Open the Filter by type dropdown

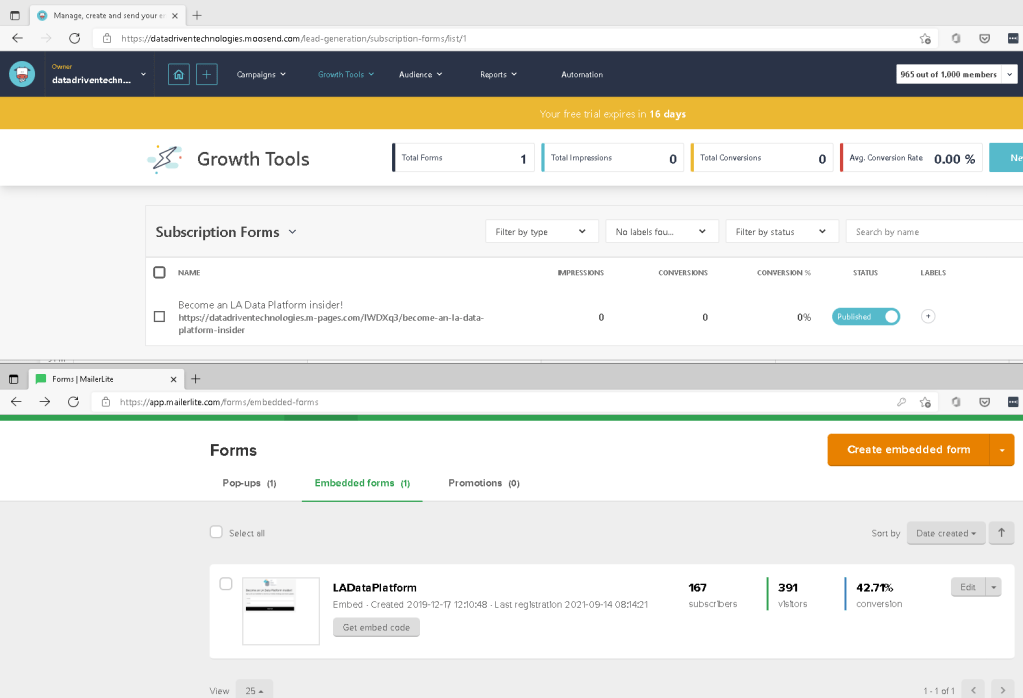tap(541, 231)
